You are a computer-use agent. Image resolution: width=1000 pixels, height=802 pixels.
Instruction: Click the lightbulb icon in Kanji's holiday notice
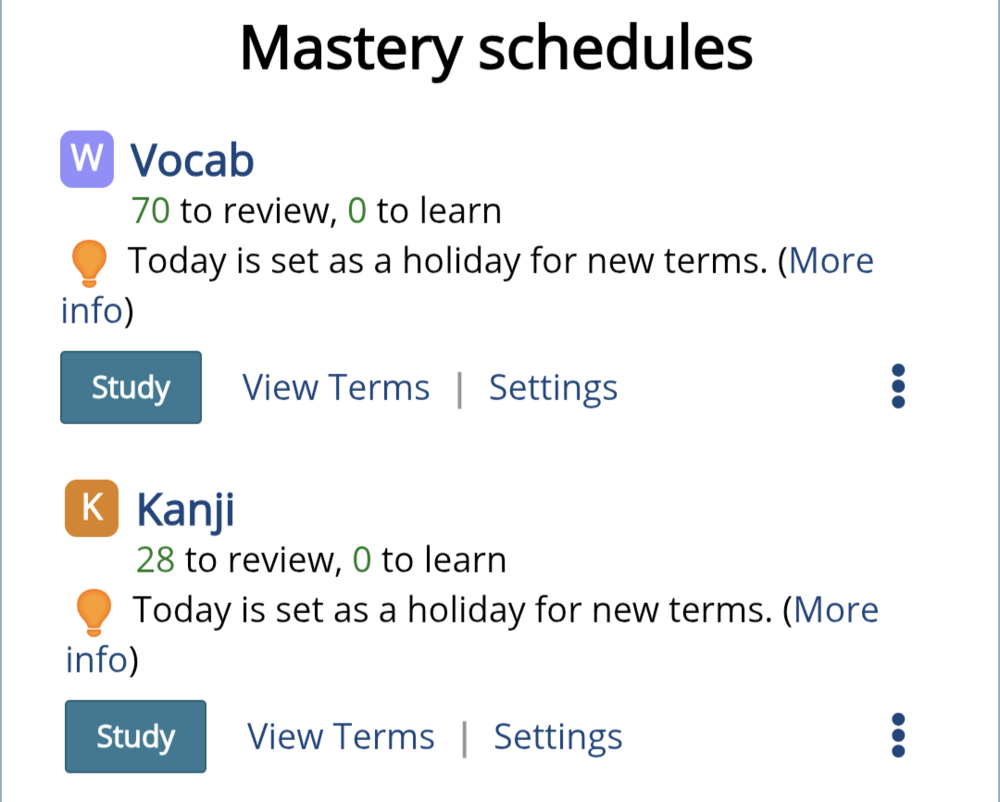click(x=94, y=612)
